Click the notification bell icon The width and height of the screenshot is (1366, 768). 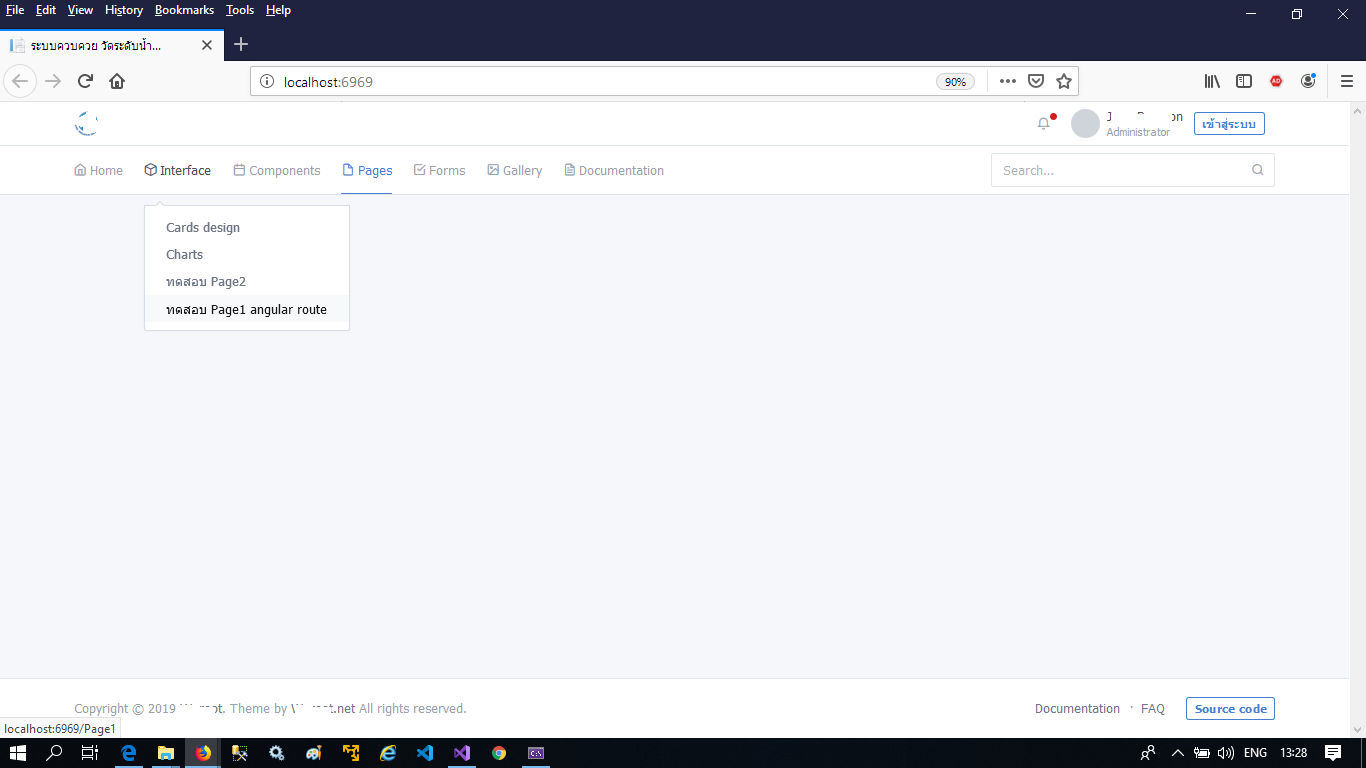(x=1044, y=123)
